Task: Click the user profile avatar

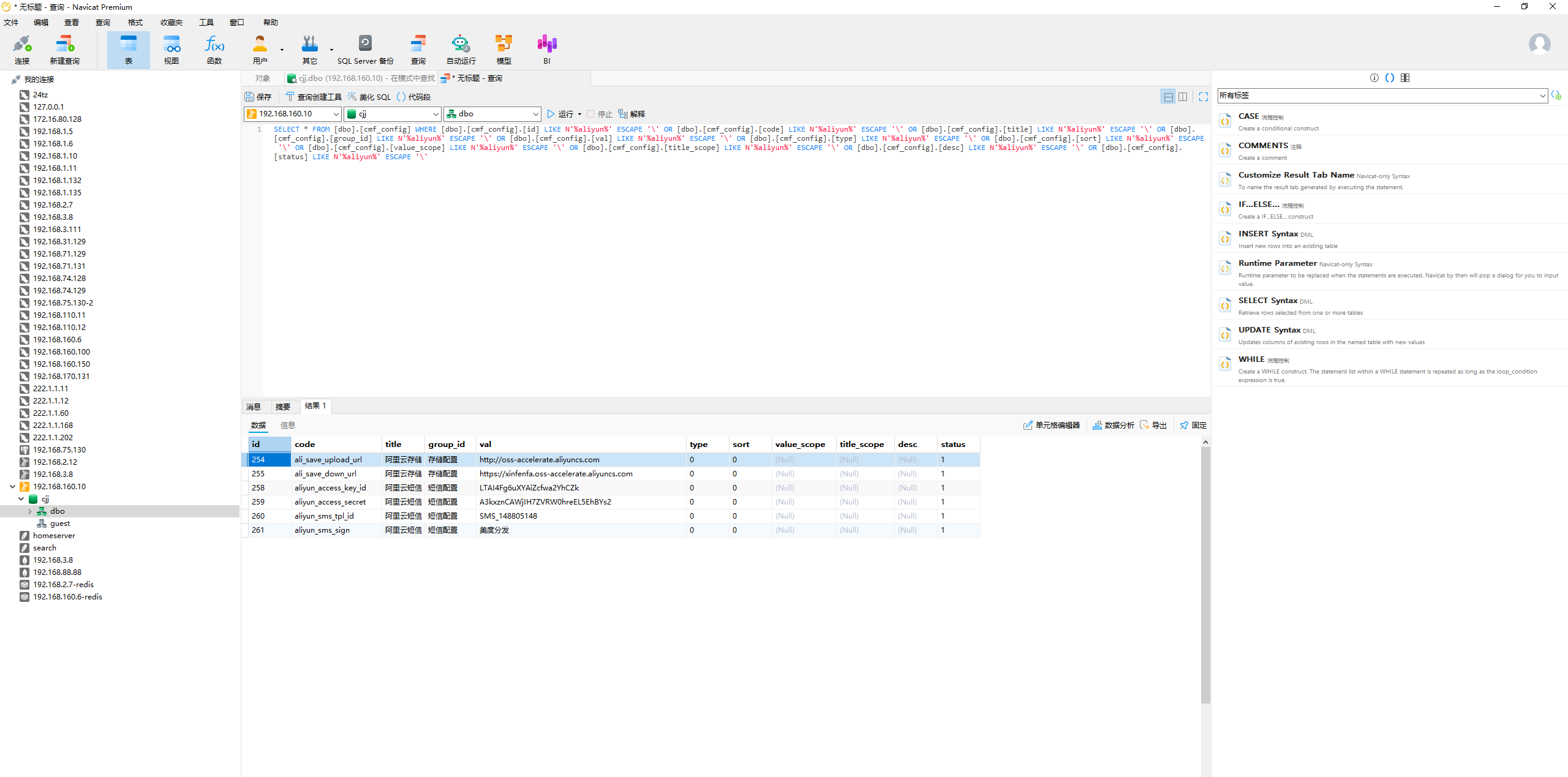Action: tap(1539, 44)
